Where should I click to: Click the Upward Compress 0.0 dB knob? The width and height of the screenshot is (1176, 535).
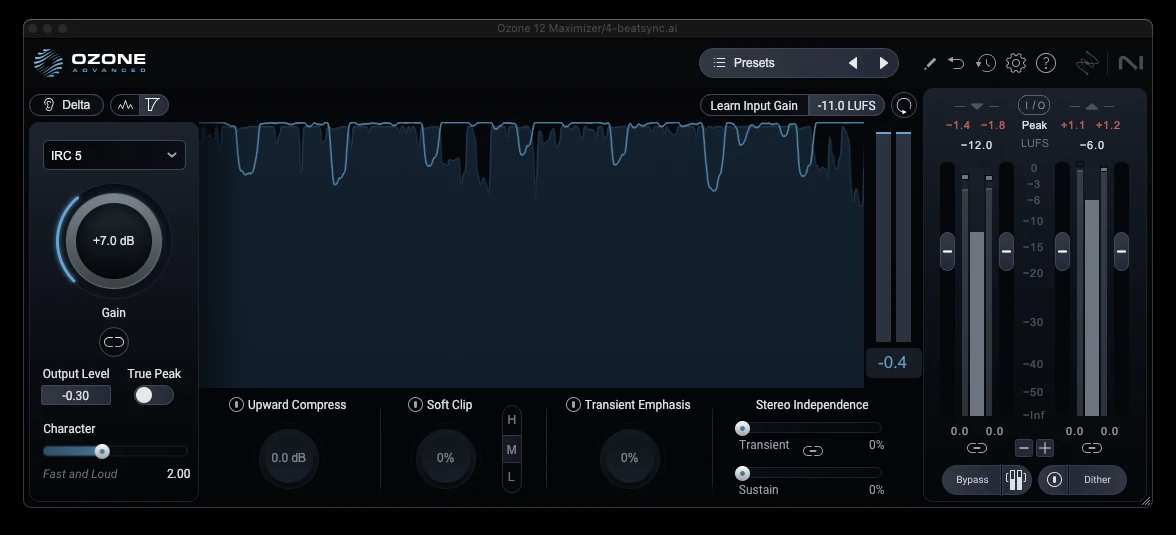point(289,458)
